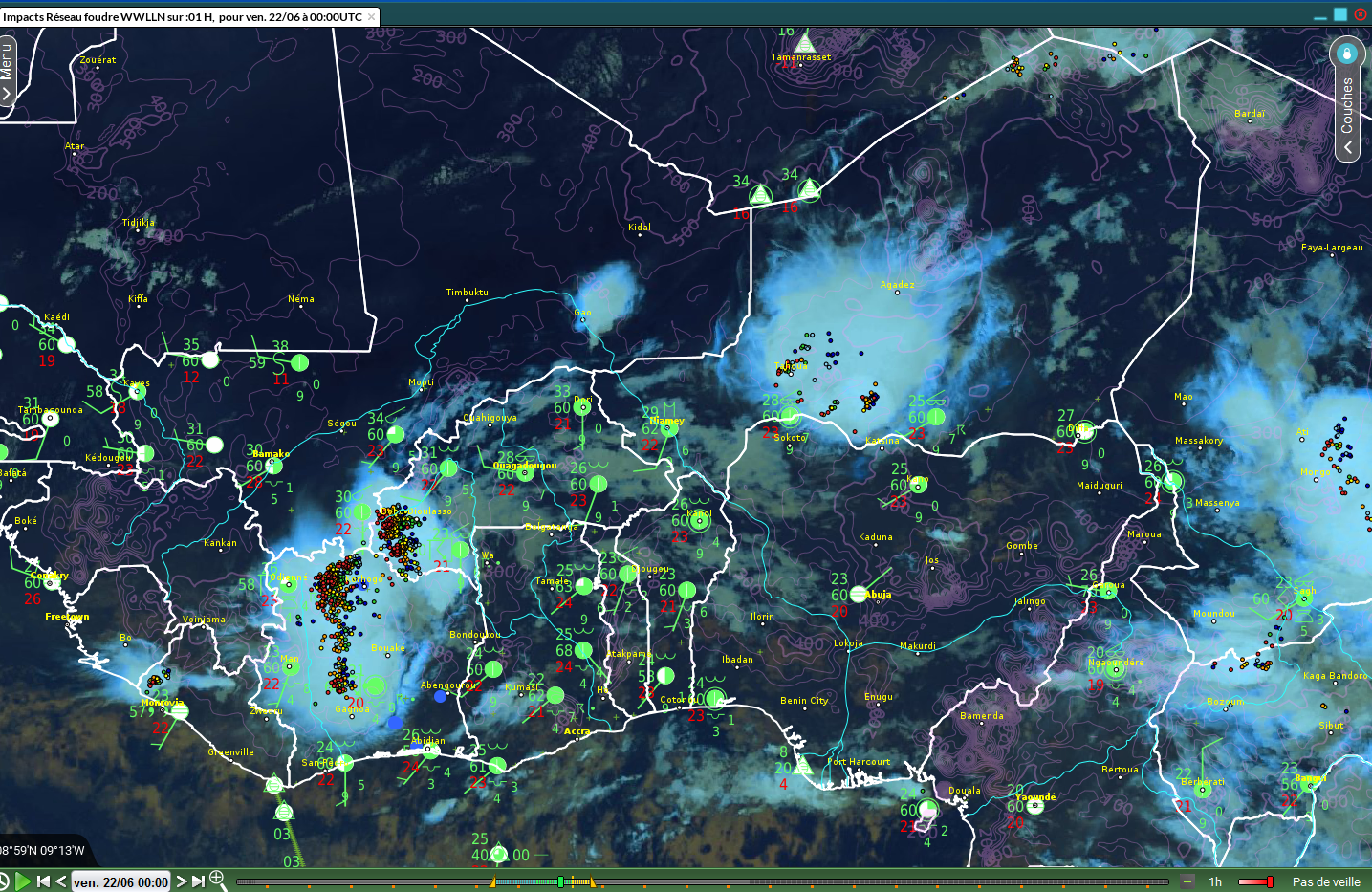This screenshot has height=892, width=1372.
Task: Click the green minus button beside 1h
Action: coord(1187,881)
